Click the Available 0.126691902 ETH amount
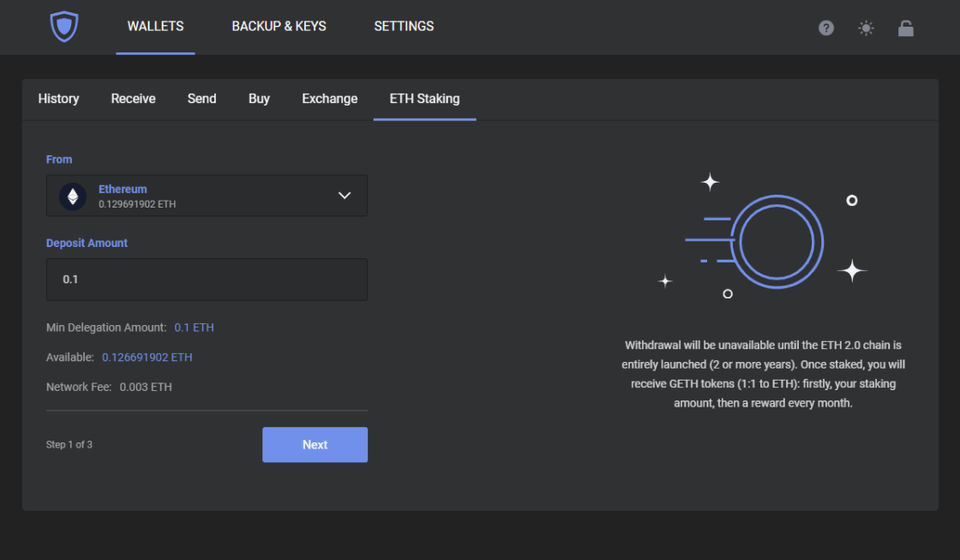The image size is (960, 560). tap(147, 357)
